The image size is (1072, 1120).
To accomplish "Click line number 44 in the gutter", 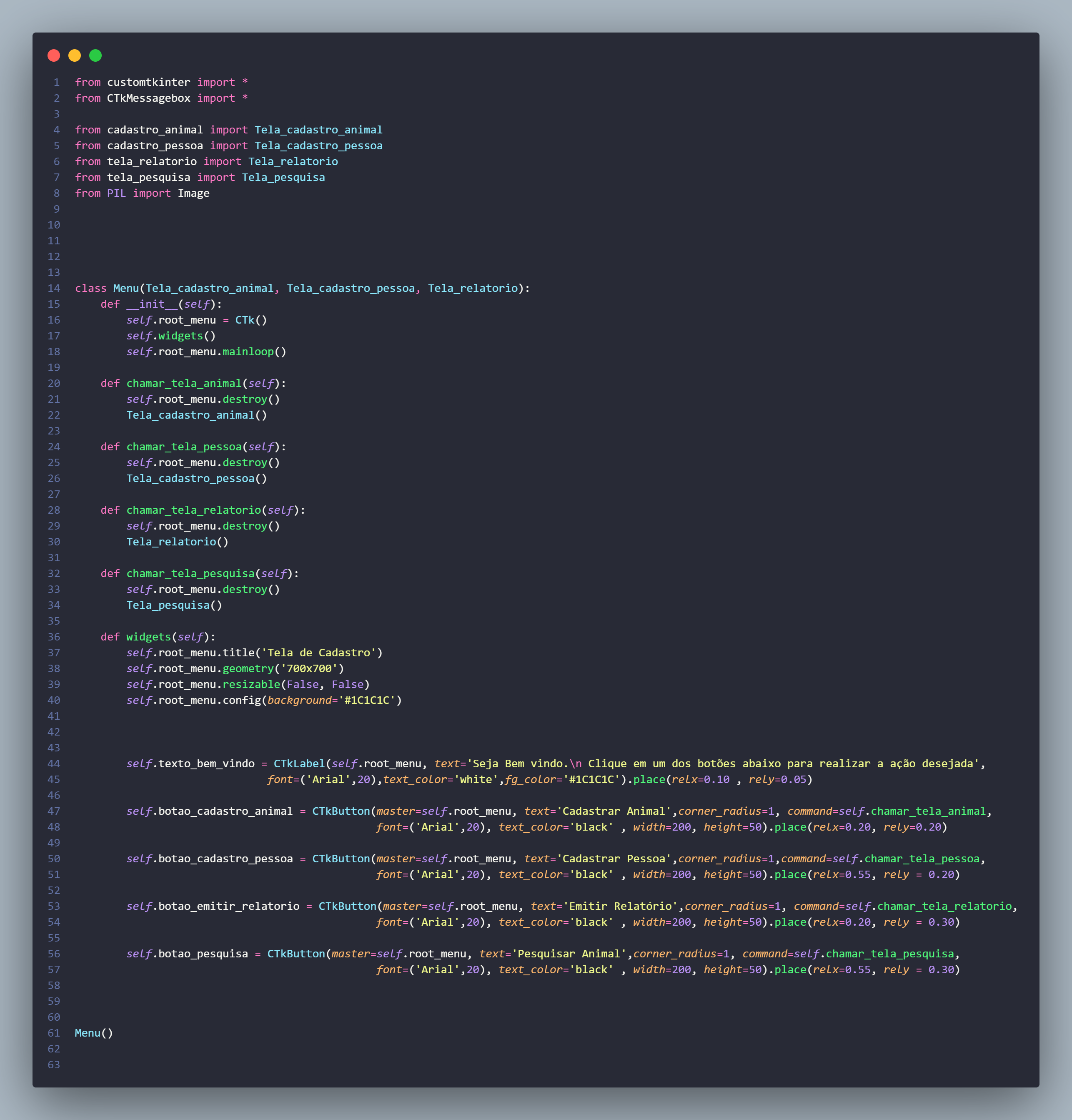I will tap(54, 763).
